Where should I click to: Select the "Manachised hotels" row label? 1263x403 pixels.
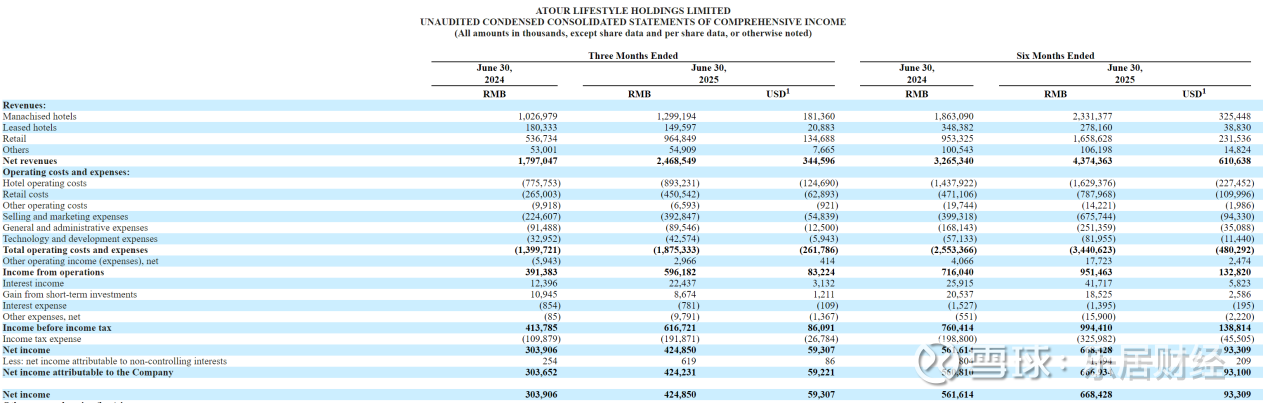[x=40, y=117]
